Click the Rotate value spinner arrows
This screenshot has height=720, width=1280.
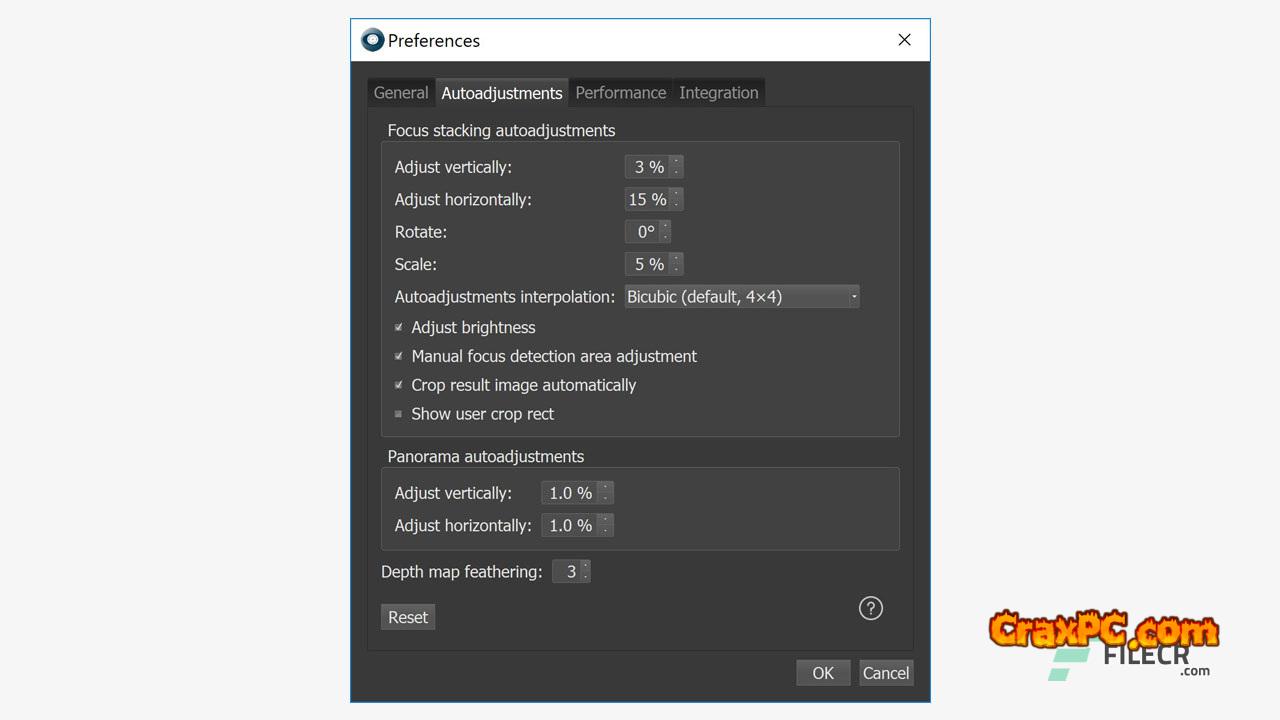pyautogui.click(x=665, y=232)
